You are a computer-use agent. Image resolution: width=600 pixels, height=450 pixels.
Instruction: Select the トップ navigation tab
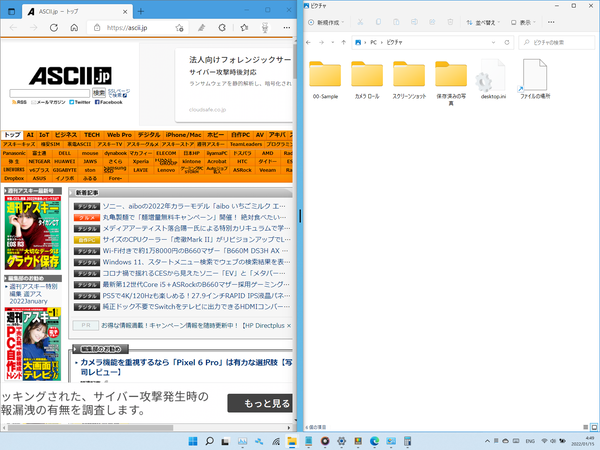pos(12,135)
